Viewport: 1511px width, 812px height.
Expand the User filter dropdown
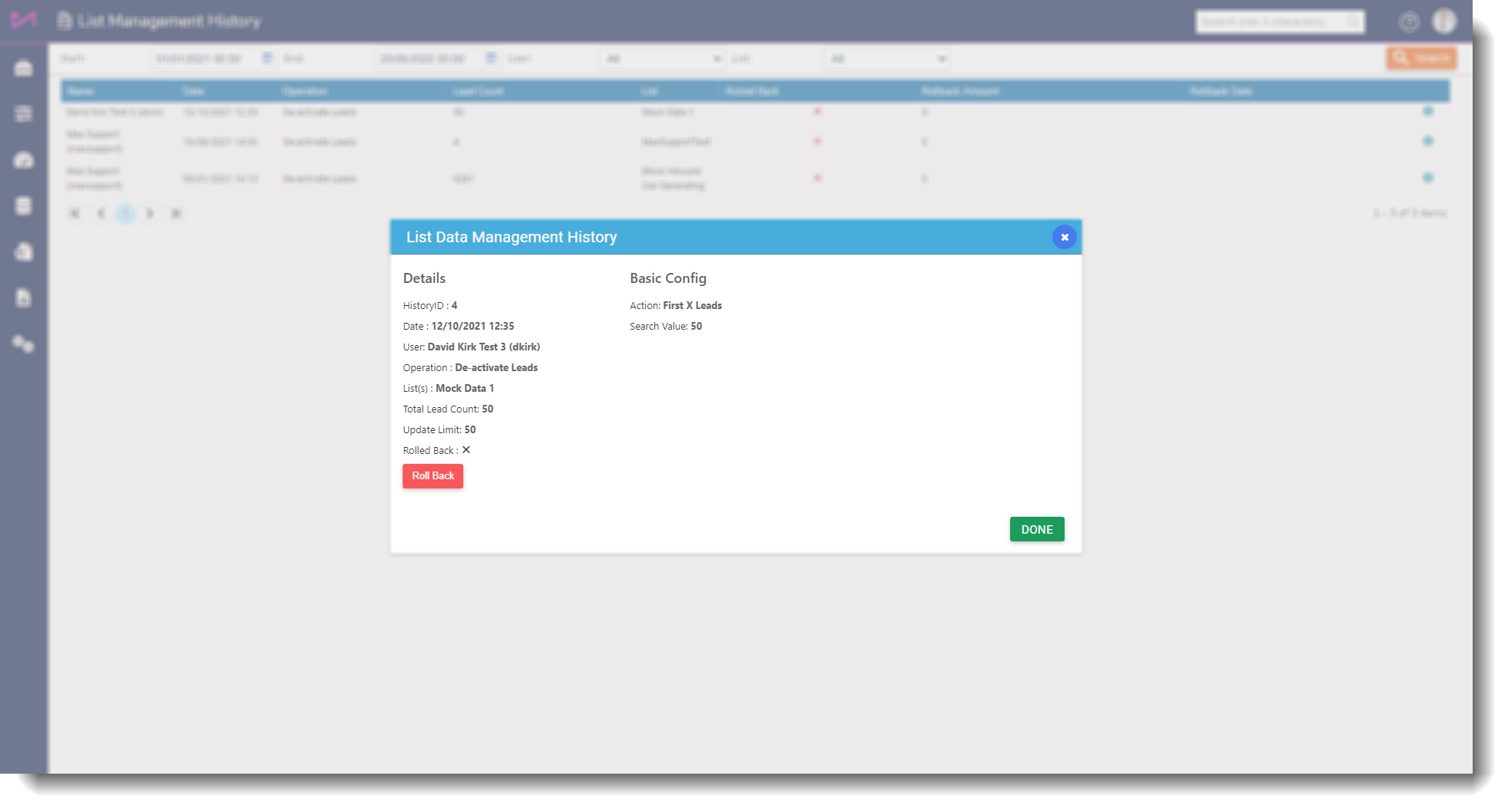(662, 58)
